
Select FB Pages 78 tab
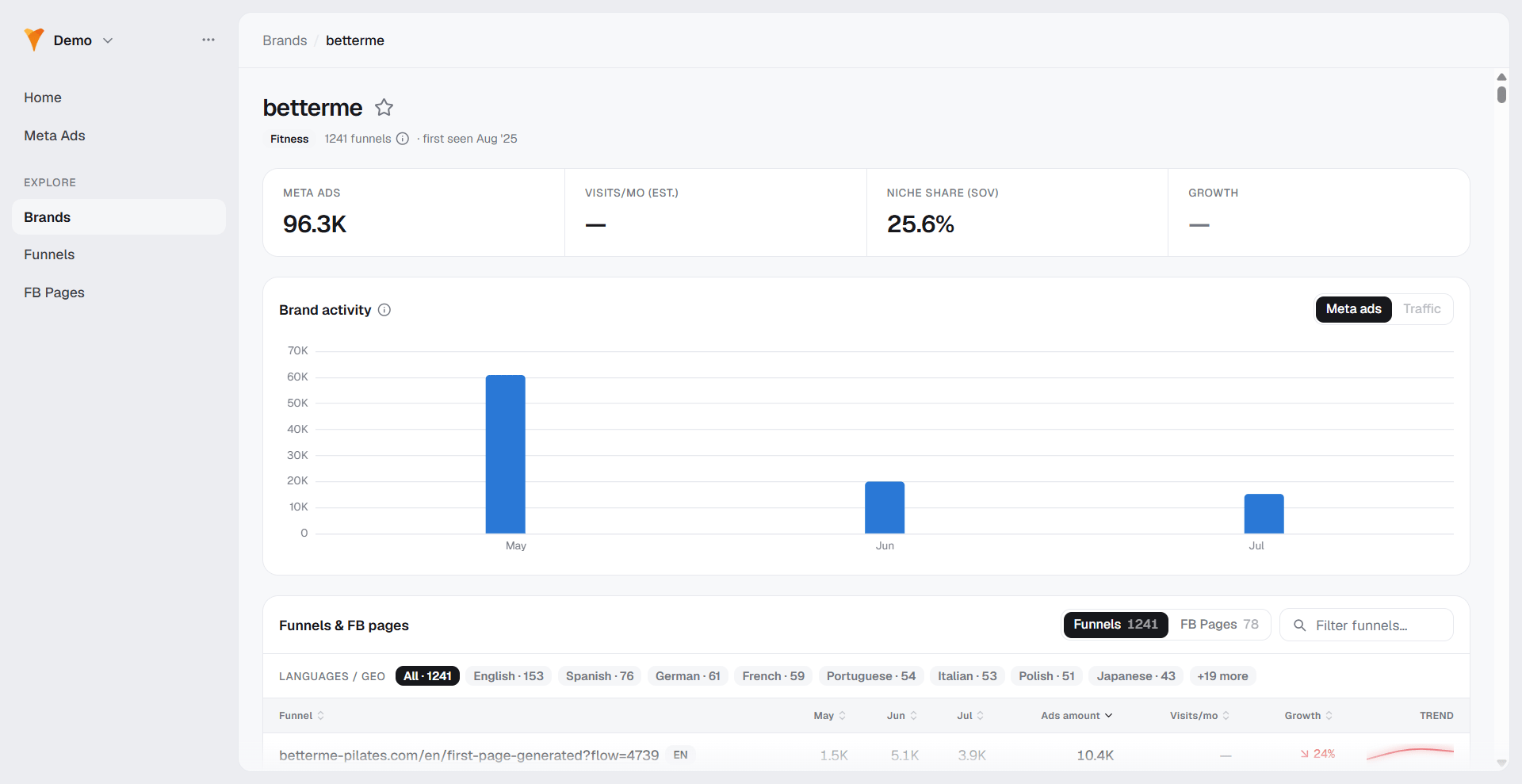(1219, 625)
